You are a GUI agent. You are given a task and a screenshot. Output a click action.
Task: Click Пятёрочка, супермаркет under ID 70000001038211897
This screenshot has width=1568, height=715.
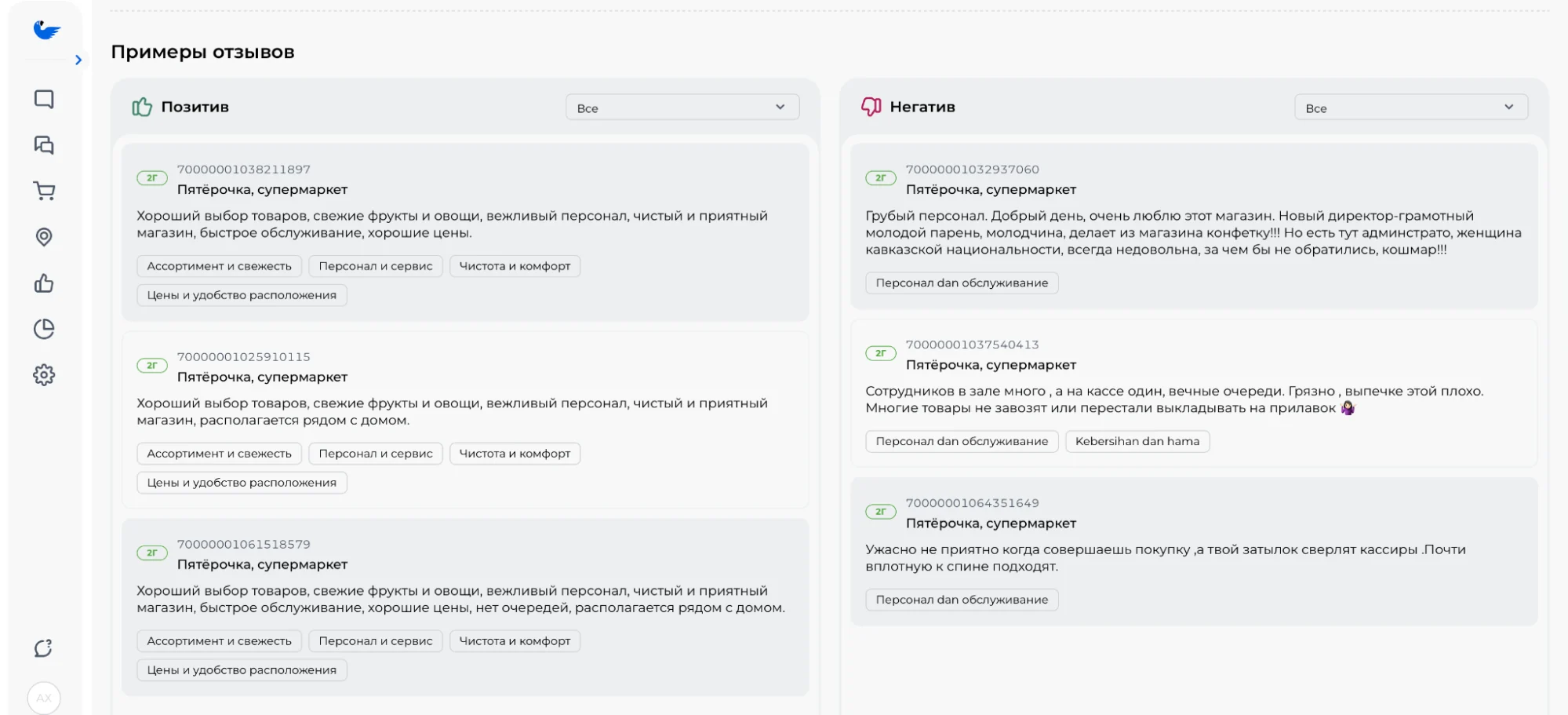(x=262, y=190)
